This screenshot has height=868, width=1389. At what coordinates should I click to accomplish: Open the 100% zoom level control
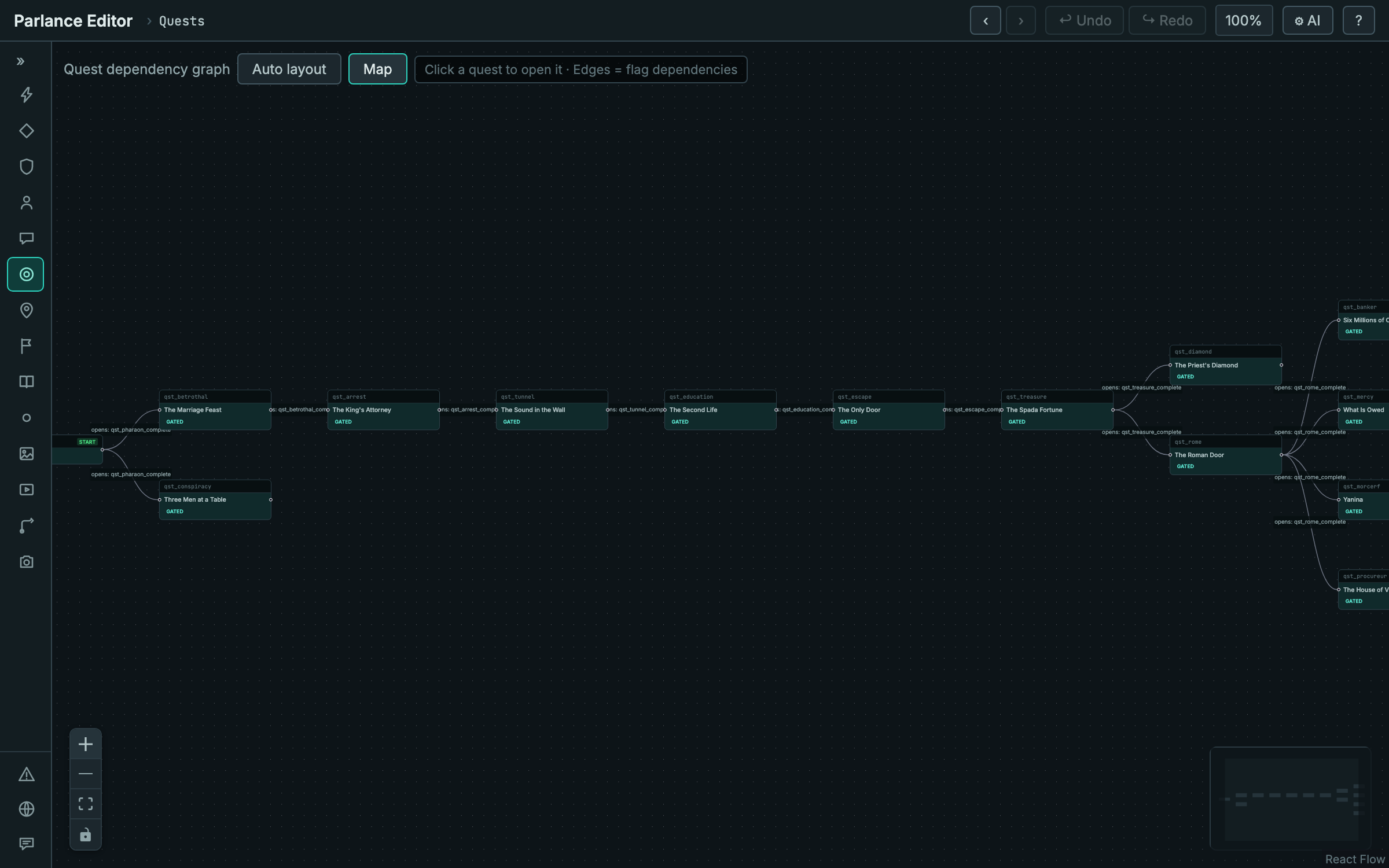click(x=1244, y=20)
